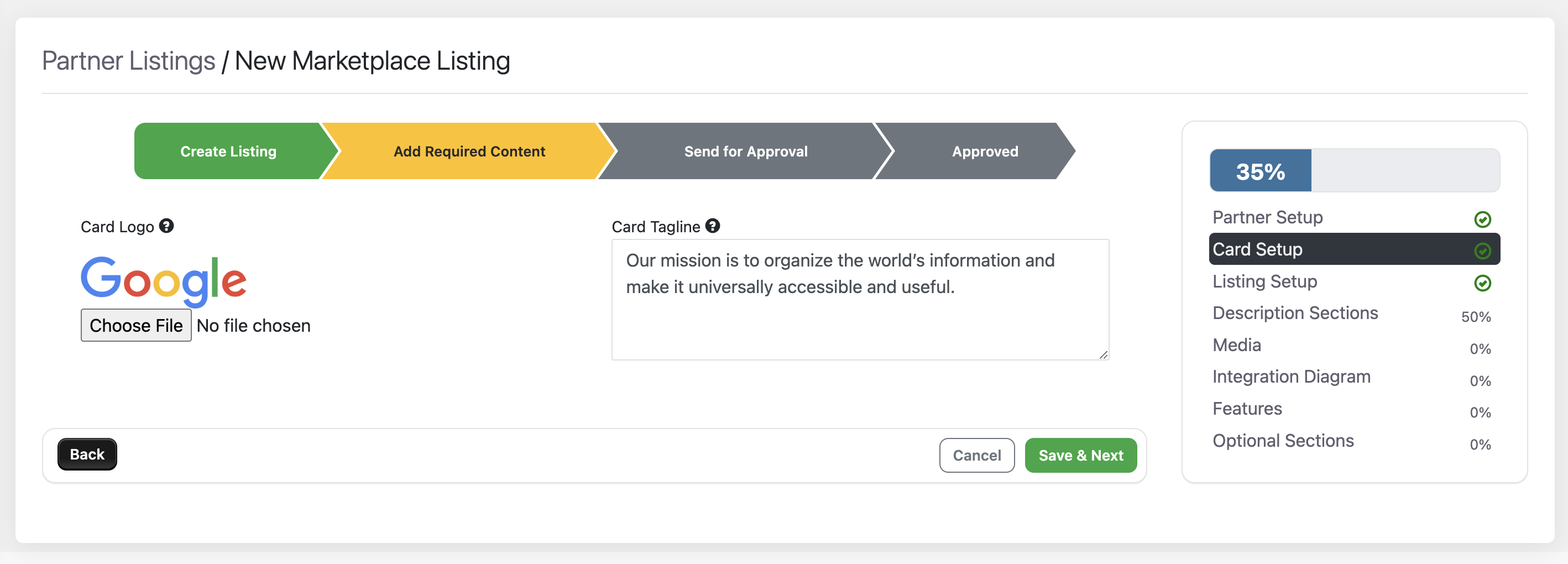Go back with the Back button
This screenshot has height=564, width=1568.
coord(87,455)
